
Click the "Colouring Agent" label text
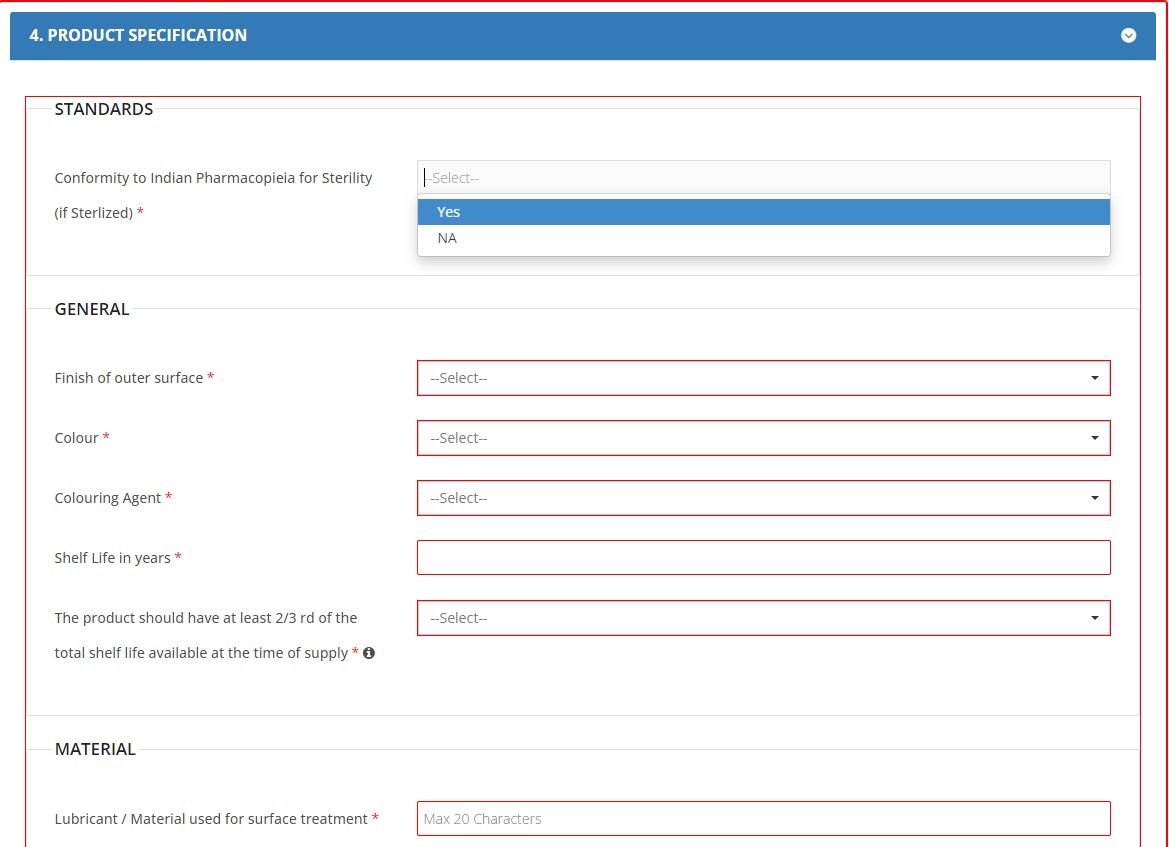(108, 498)
